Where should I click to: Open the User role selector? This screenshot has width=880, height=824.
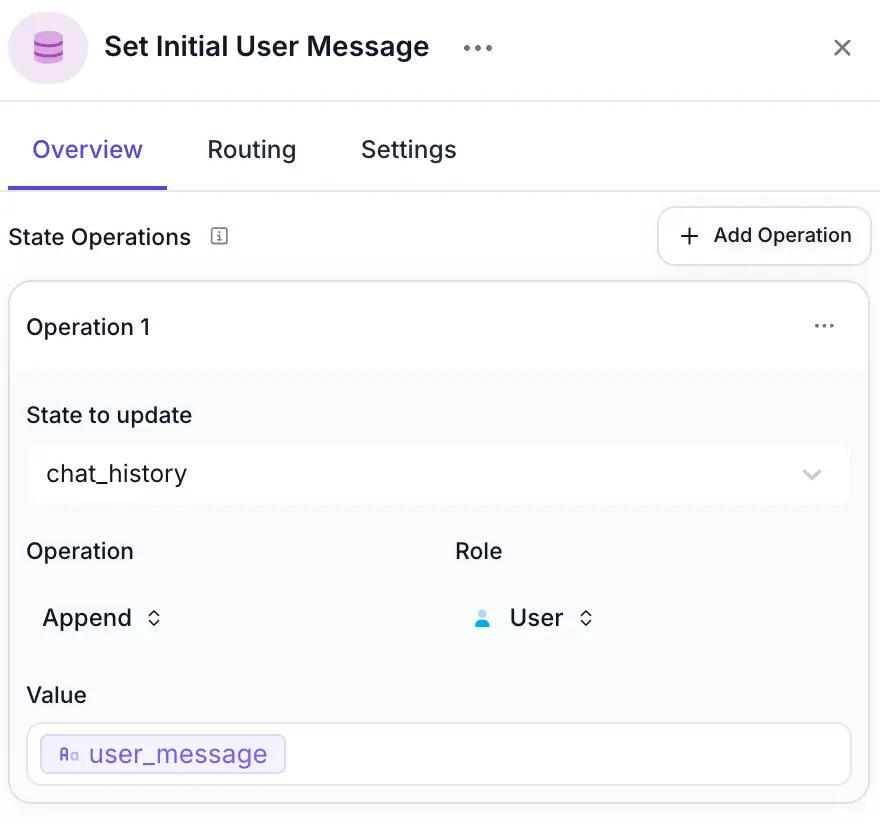click(533, 618)
